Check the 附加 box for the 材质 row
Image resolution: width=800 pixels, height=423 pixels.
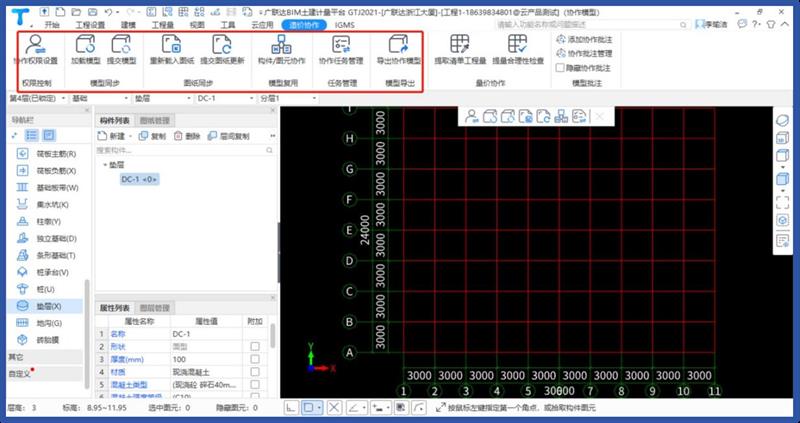pyautogui.click(x=255, y=372)
